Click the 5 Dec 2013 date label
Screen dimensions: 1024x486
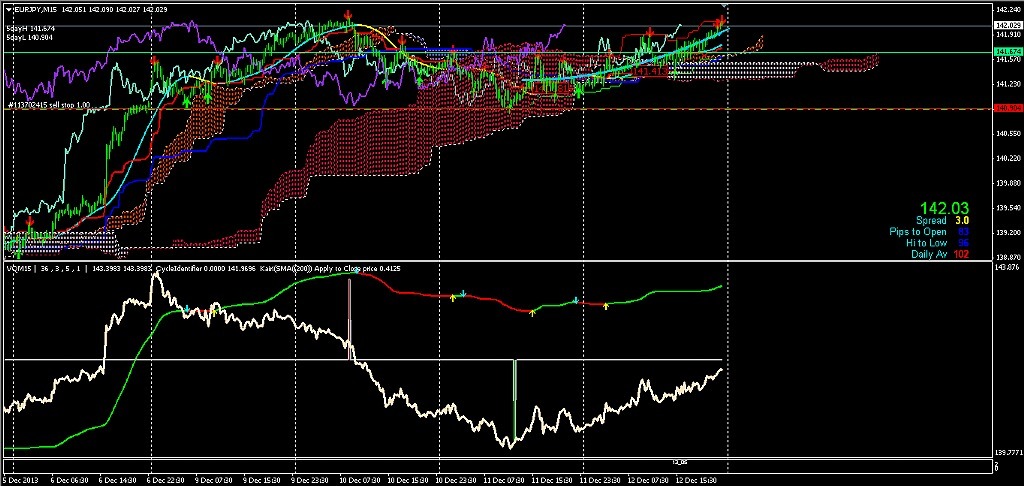pos(20,479)
